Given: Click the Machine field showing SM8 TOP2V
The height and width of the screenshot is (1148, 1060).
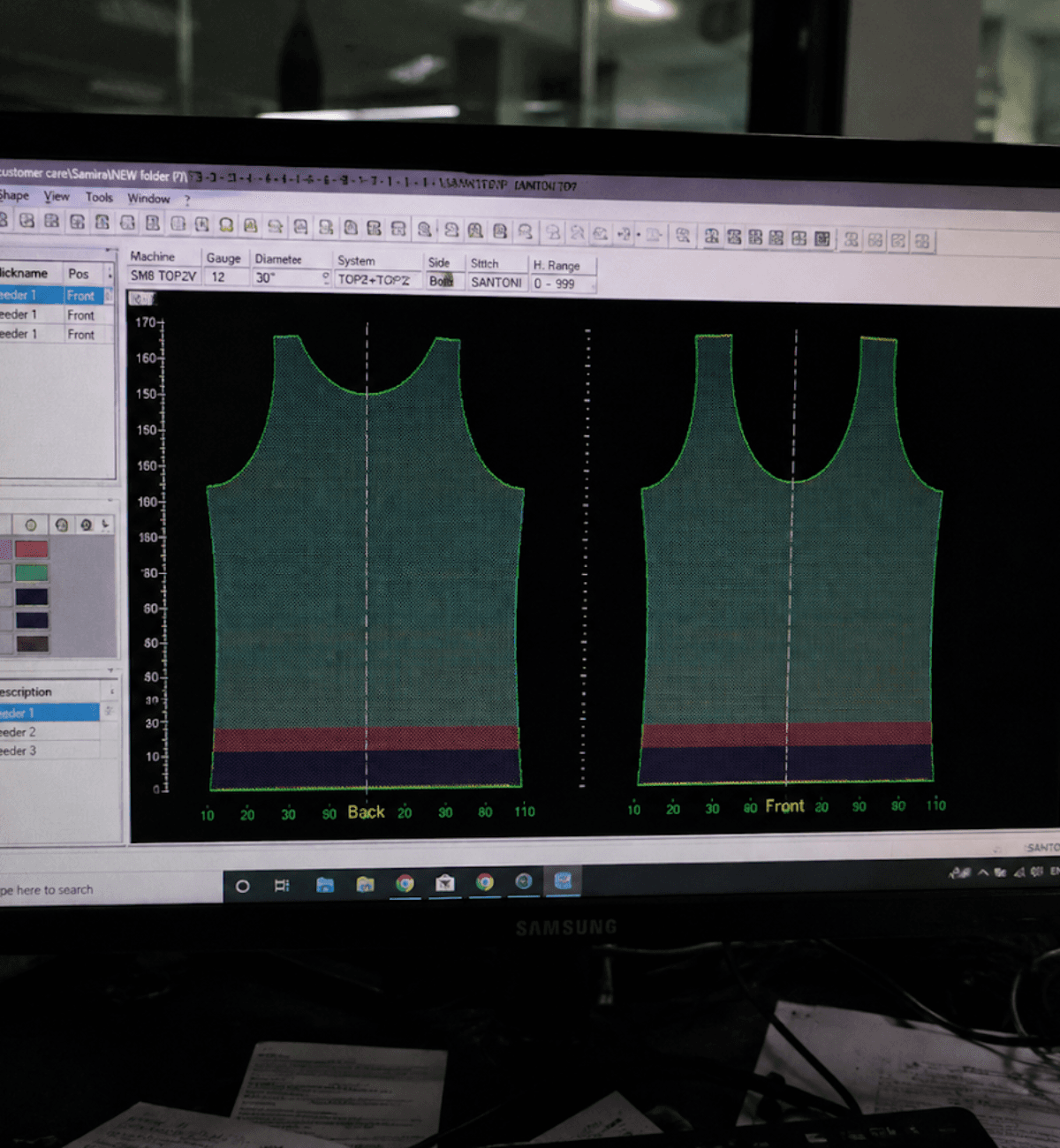Looking at the screenshot, I should [x=163, y=276].
